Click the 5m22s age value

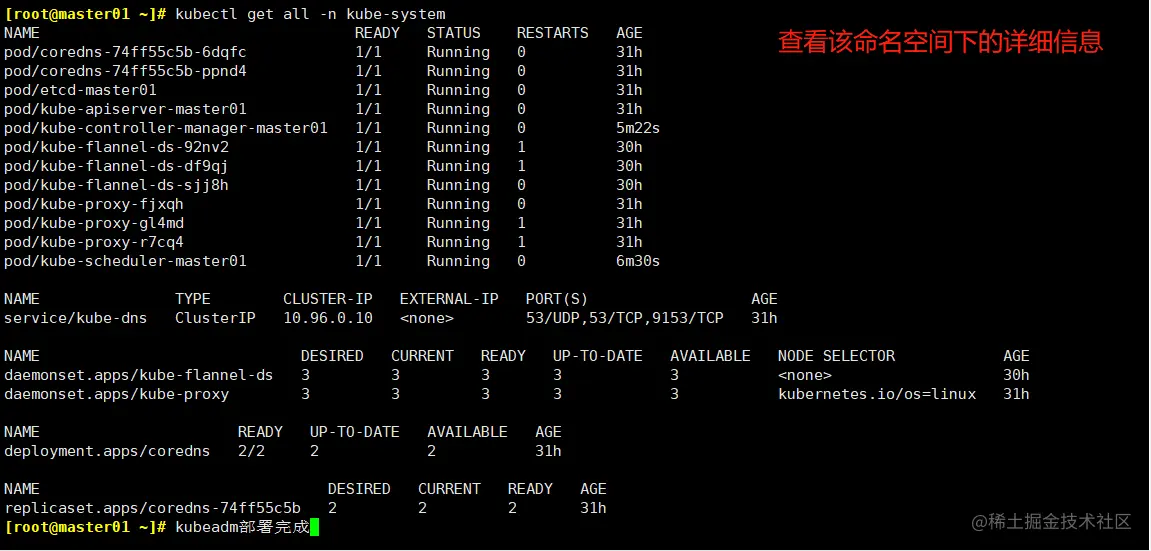pyautogui.click(x=638, y=128)
